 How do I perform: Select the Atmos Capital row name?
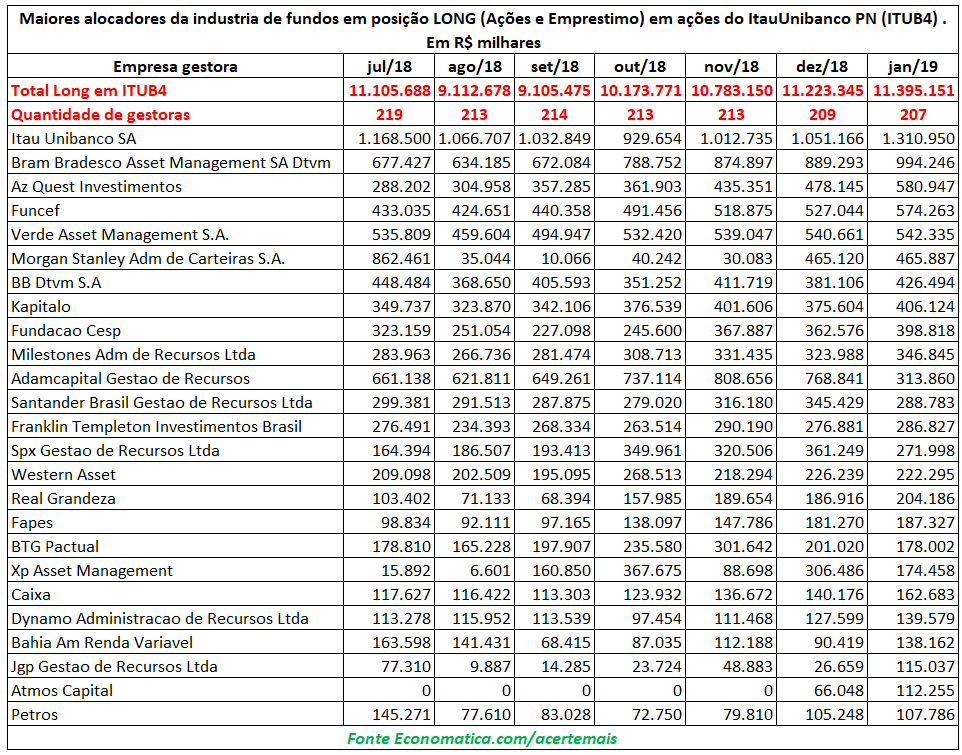pyautogui.click(x=62, y=691)
